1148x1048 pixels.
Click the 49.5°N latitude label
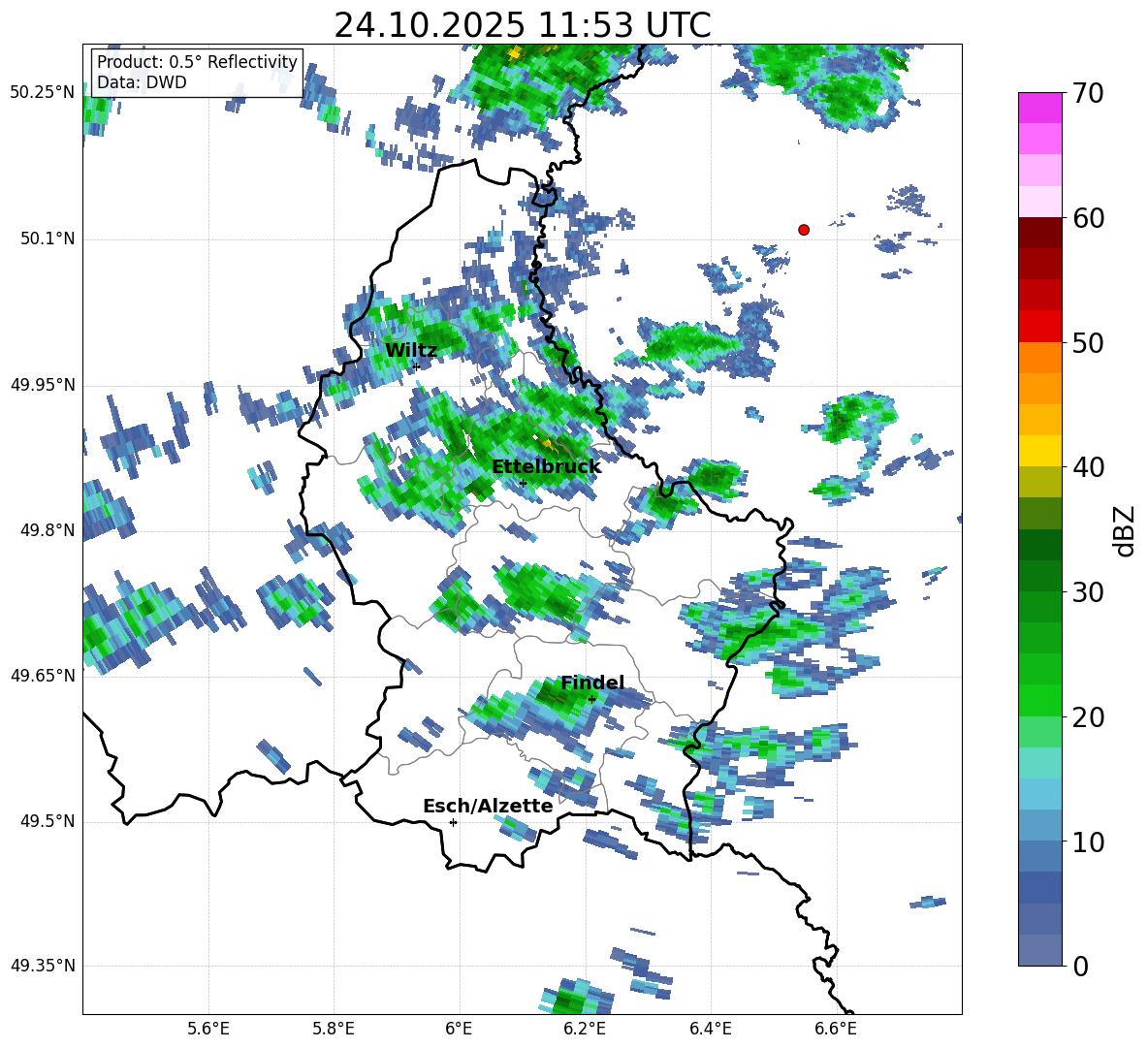pos(48,821)
